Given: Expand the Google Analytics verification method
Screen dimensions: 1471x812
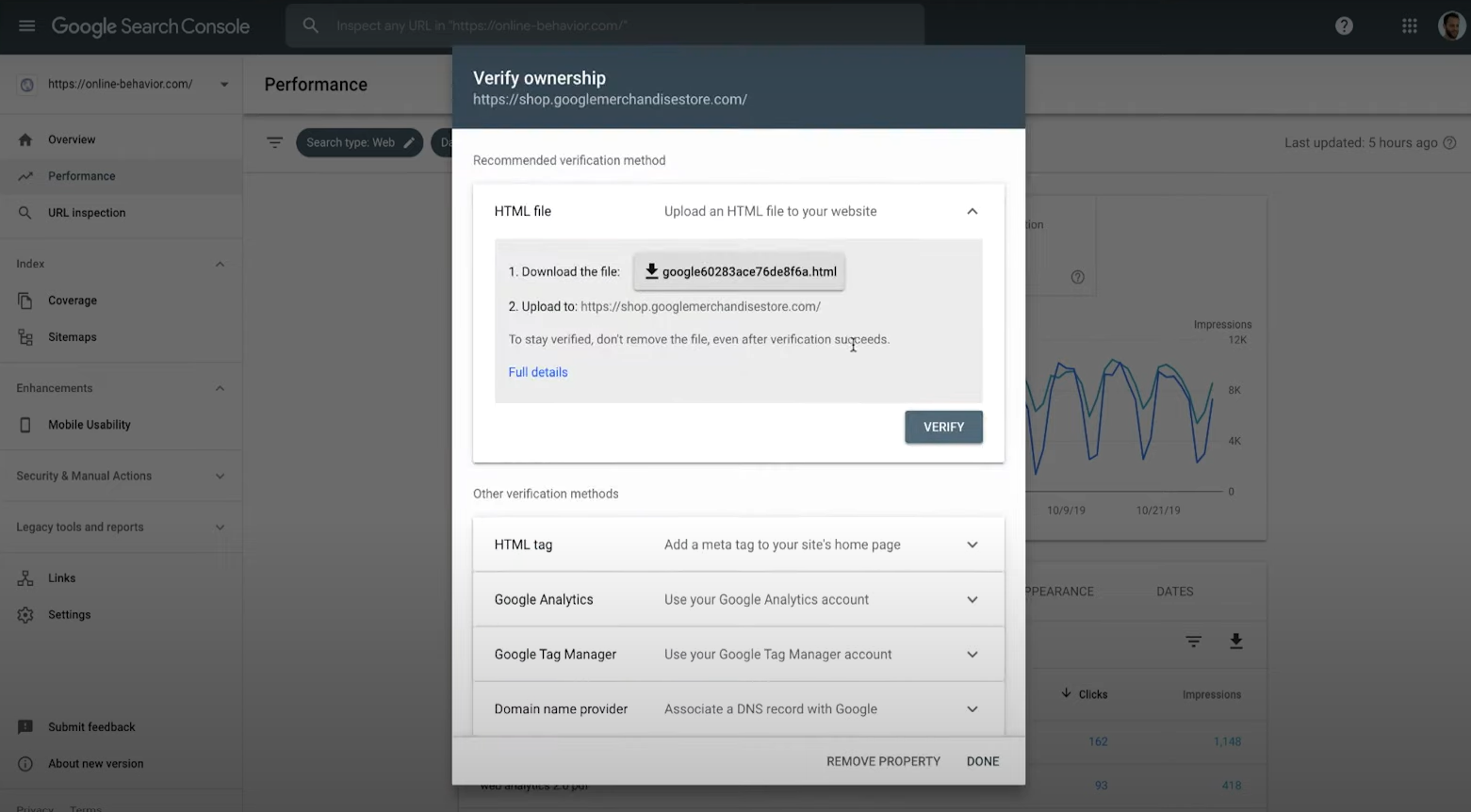Looking at the screenshot, I should click(x=972, y=600).
